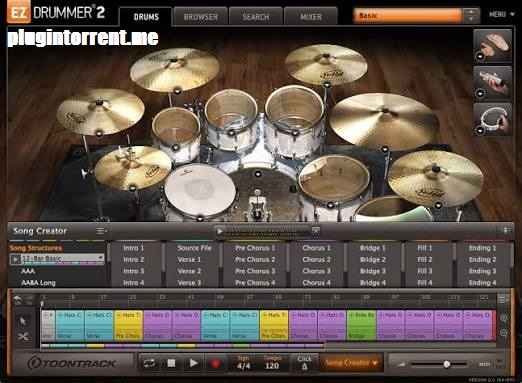The height and width of the screenshot is (383, 522).
Task: Trigger the tambourine percussion thumbnail
Action: [492, 119]
